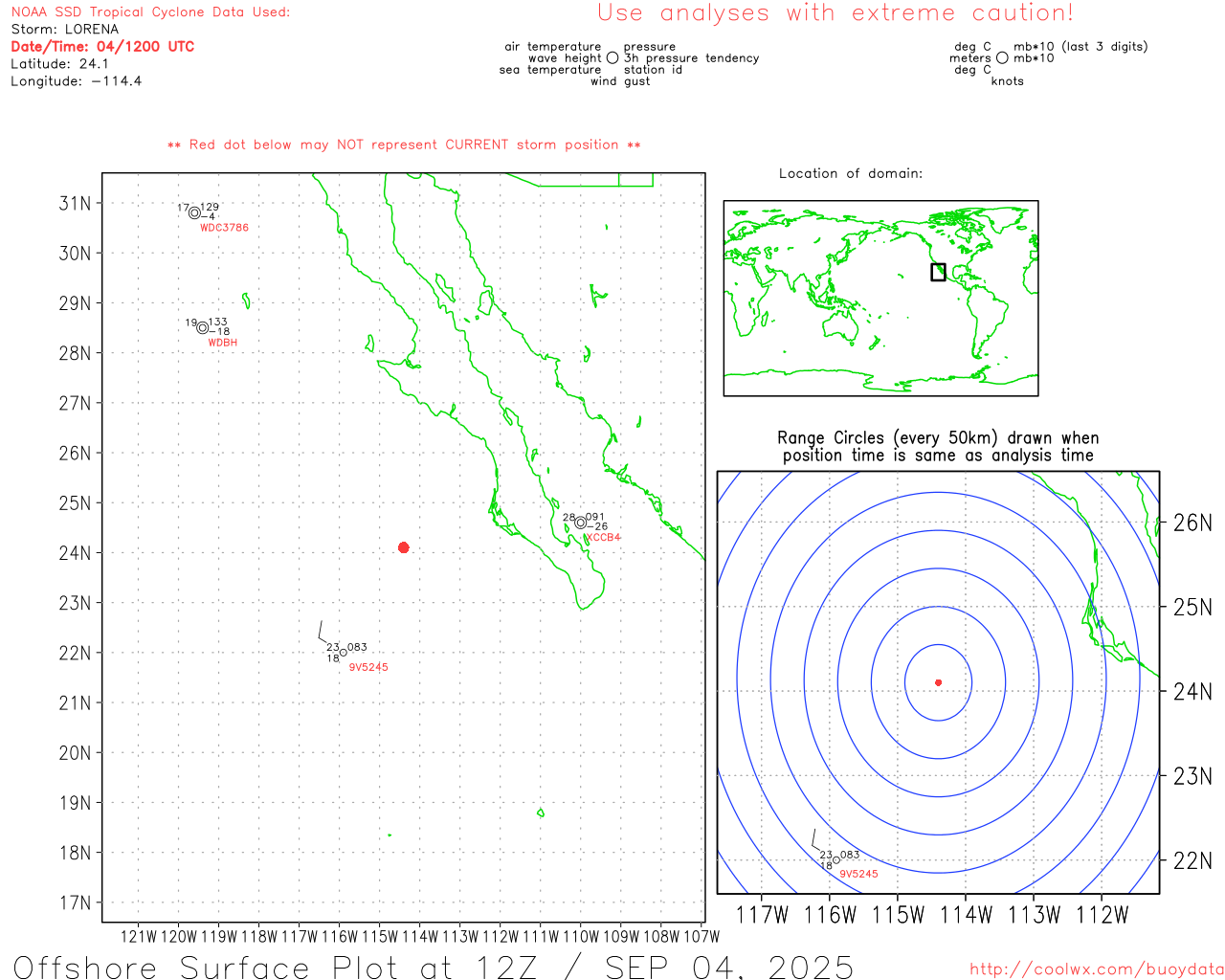Click the "meters" units label
1225x980 pixels.
point(970,58)
